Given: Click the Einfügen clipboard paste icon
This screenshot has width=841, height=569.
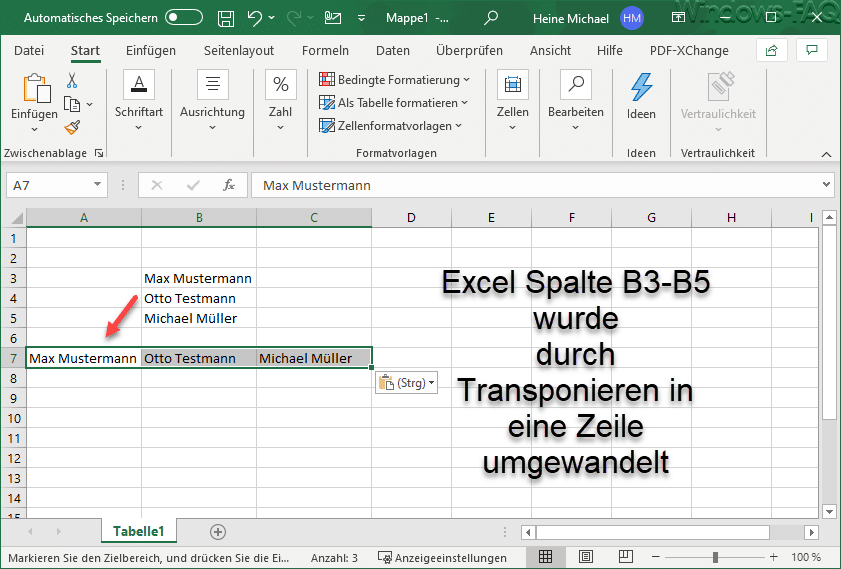Looking at the screenshot, I should tap(36, 88).
